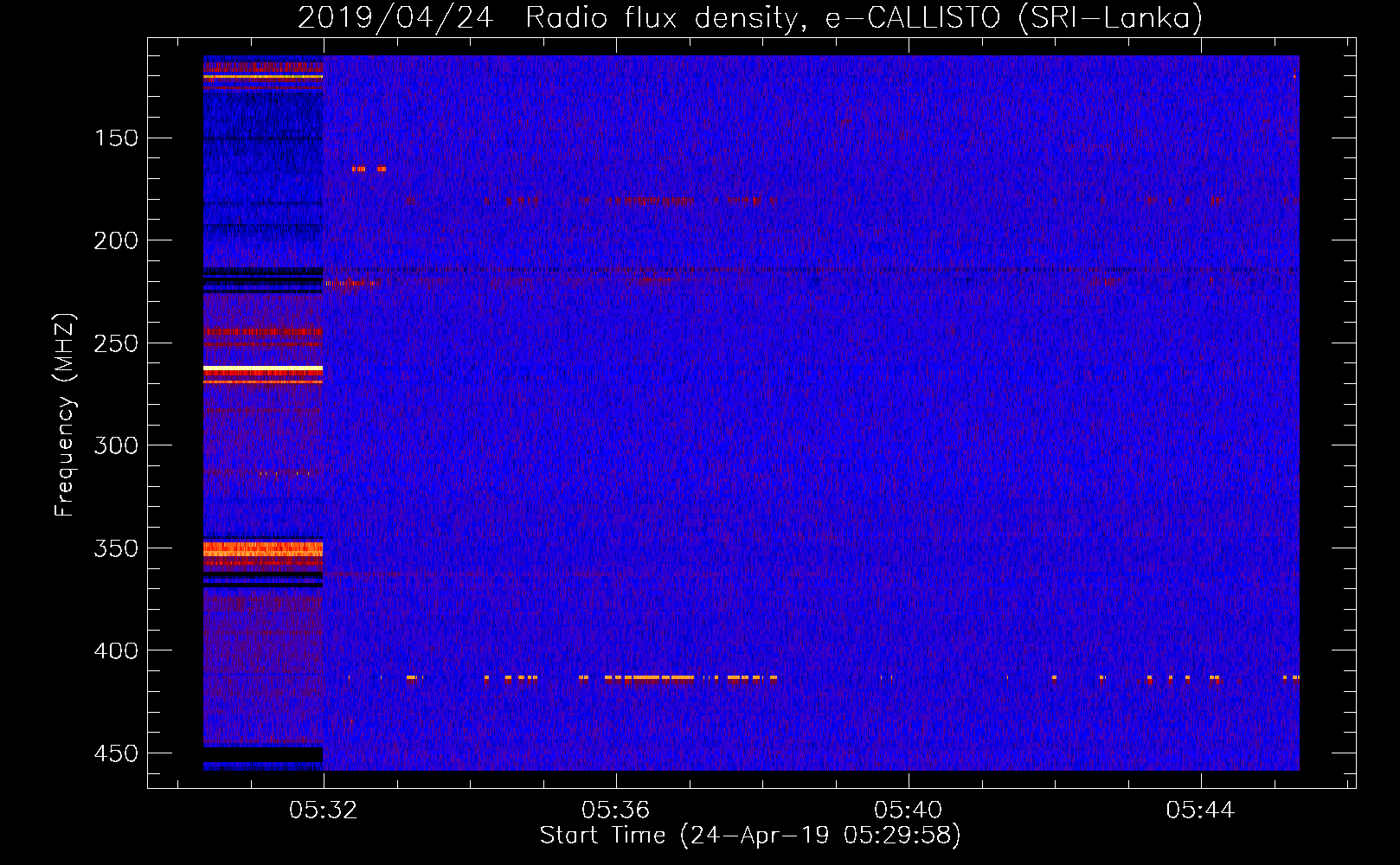Image resolution: width=1400 pixels, height=865 pixels.
Task: Click the 150 frequency tick label
Action: 116,138
